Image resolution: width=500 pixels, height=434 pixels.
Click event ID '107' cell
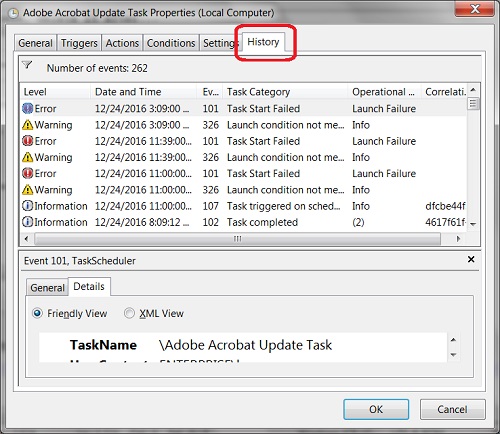pos(210,206)
